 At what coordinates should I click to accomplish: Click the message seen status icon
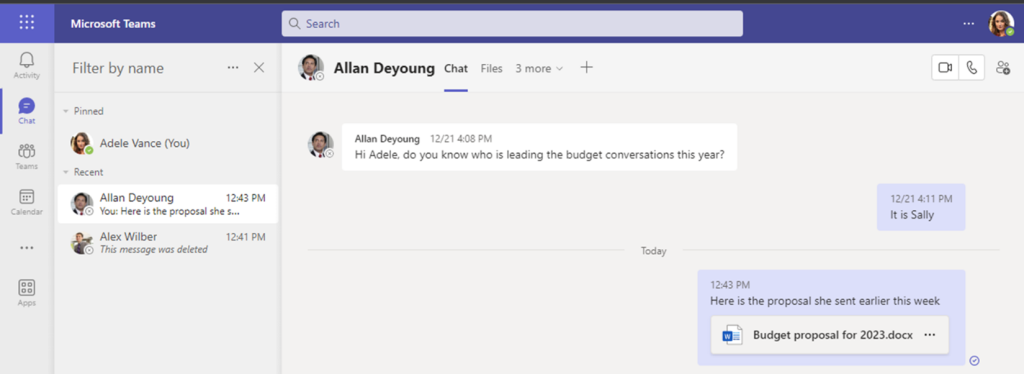[975, 360]
